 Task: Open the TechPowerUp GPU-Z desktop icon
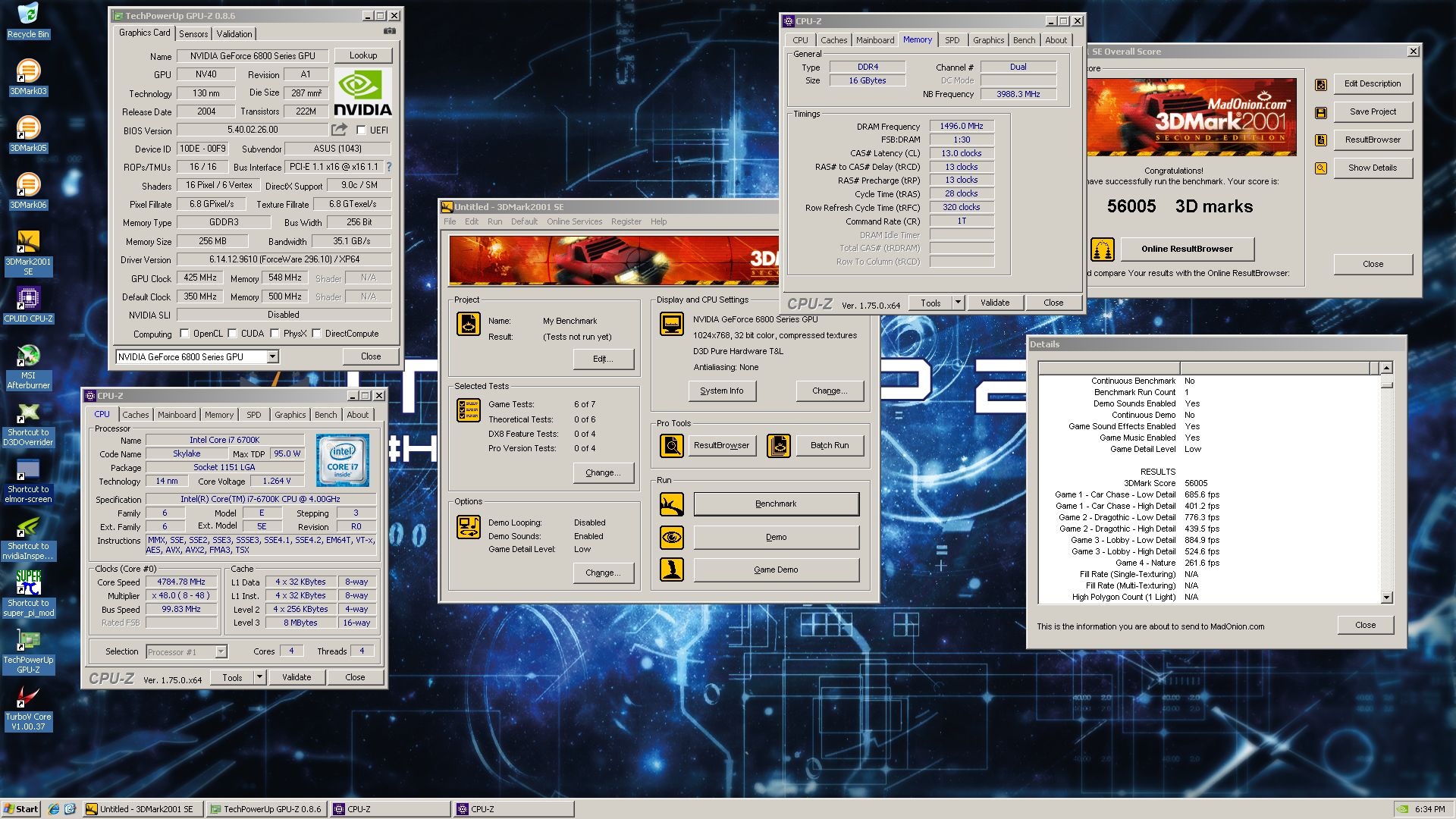28,651
